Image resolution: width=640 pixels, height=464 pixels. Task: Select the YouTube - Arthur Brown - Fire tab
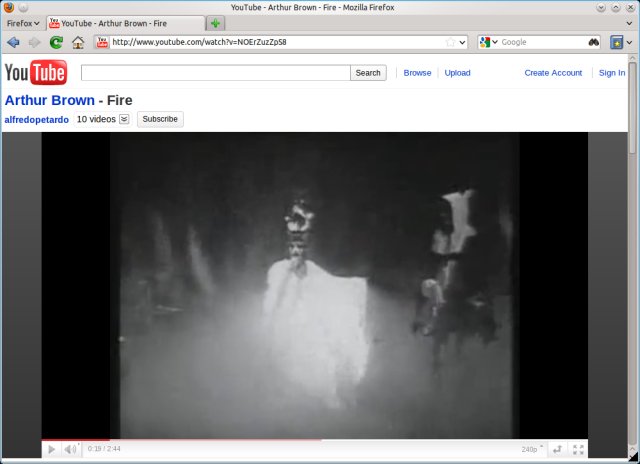pyautogui.click(x=126, y=23)
